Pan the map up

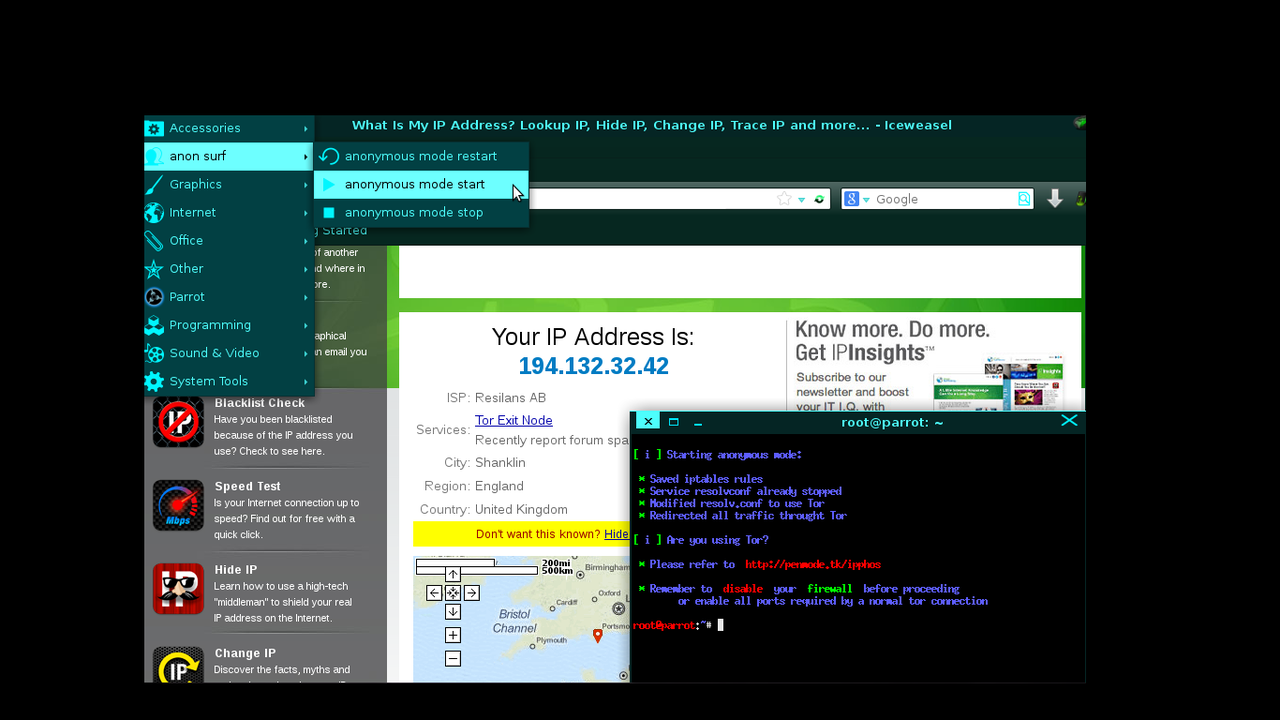click(453, 574)
